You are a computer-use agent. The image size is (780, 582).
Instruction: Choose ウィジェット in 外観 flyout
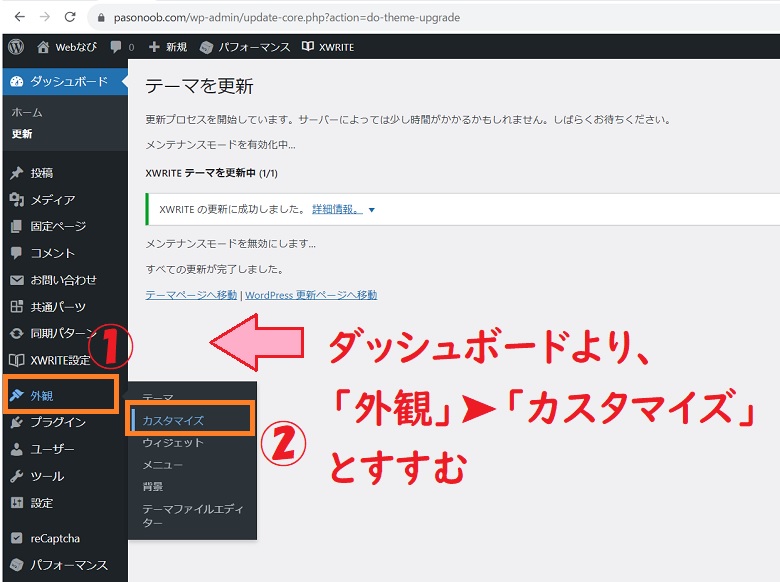point(173,443)
